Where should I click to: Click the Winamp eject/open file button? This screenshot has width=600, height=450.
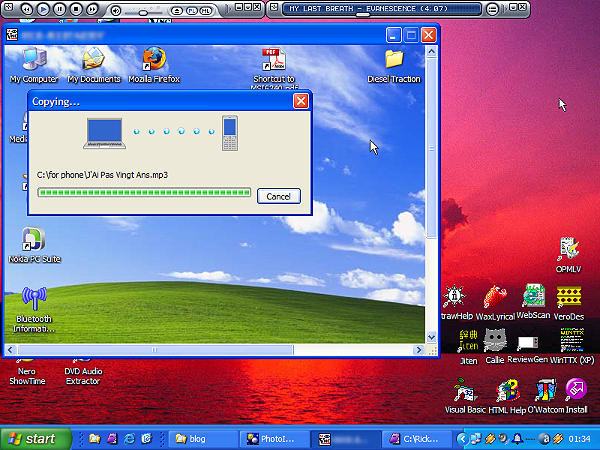(x=176, y=11)
